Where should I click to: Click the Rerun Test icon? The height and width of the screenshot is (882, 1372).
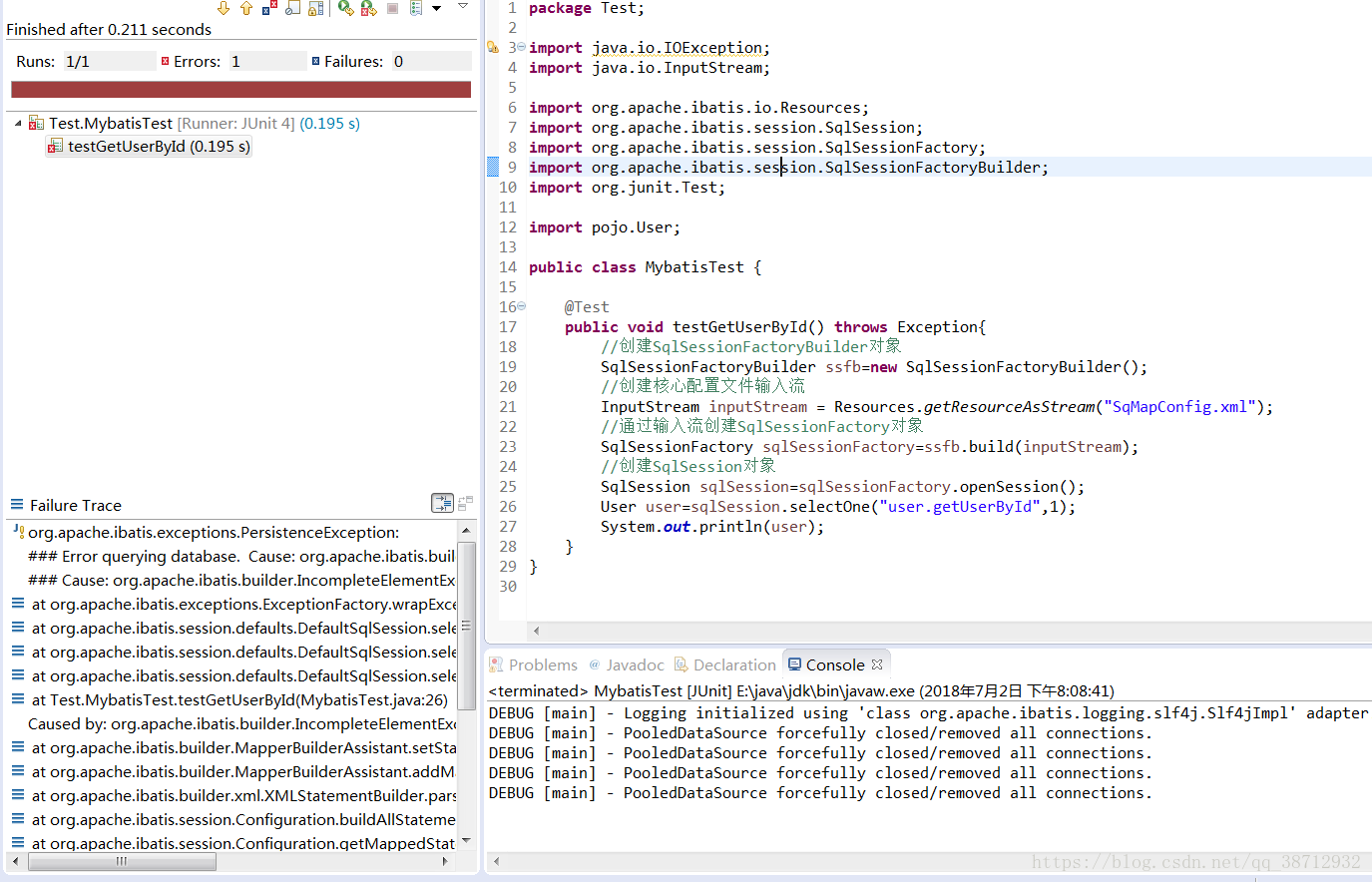click(x=345, y=8)
